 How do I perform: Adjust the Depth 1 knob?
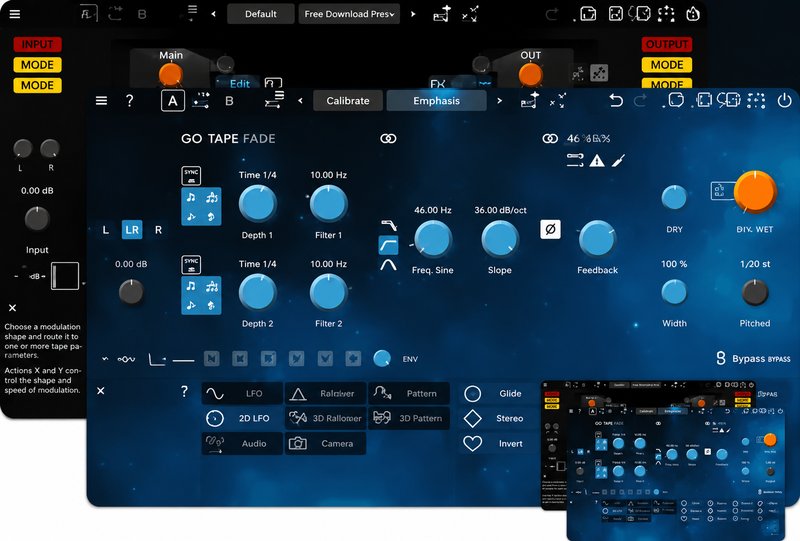258,204
